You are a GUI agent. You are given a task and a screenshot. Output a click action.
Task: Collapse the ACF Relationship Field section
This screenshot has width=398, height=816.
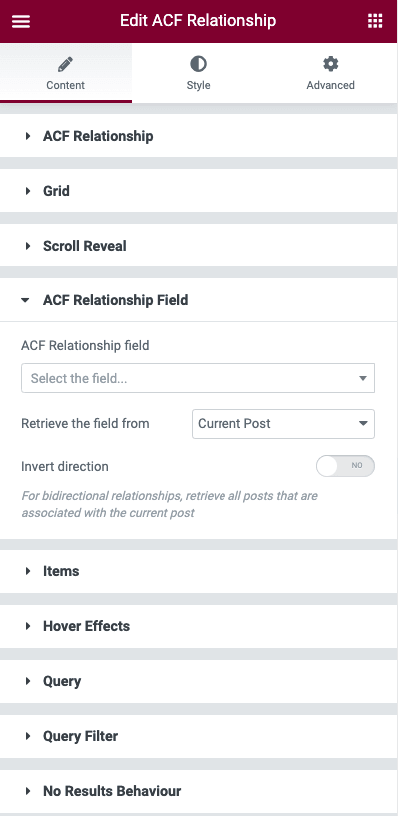(x=199, y=300)
